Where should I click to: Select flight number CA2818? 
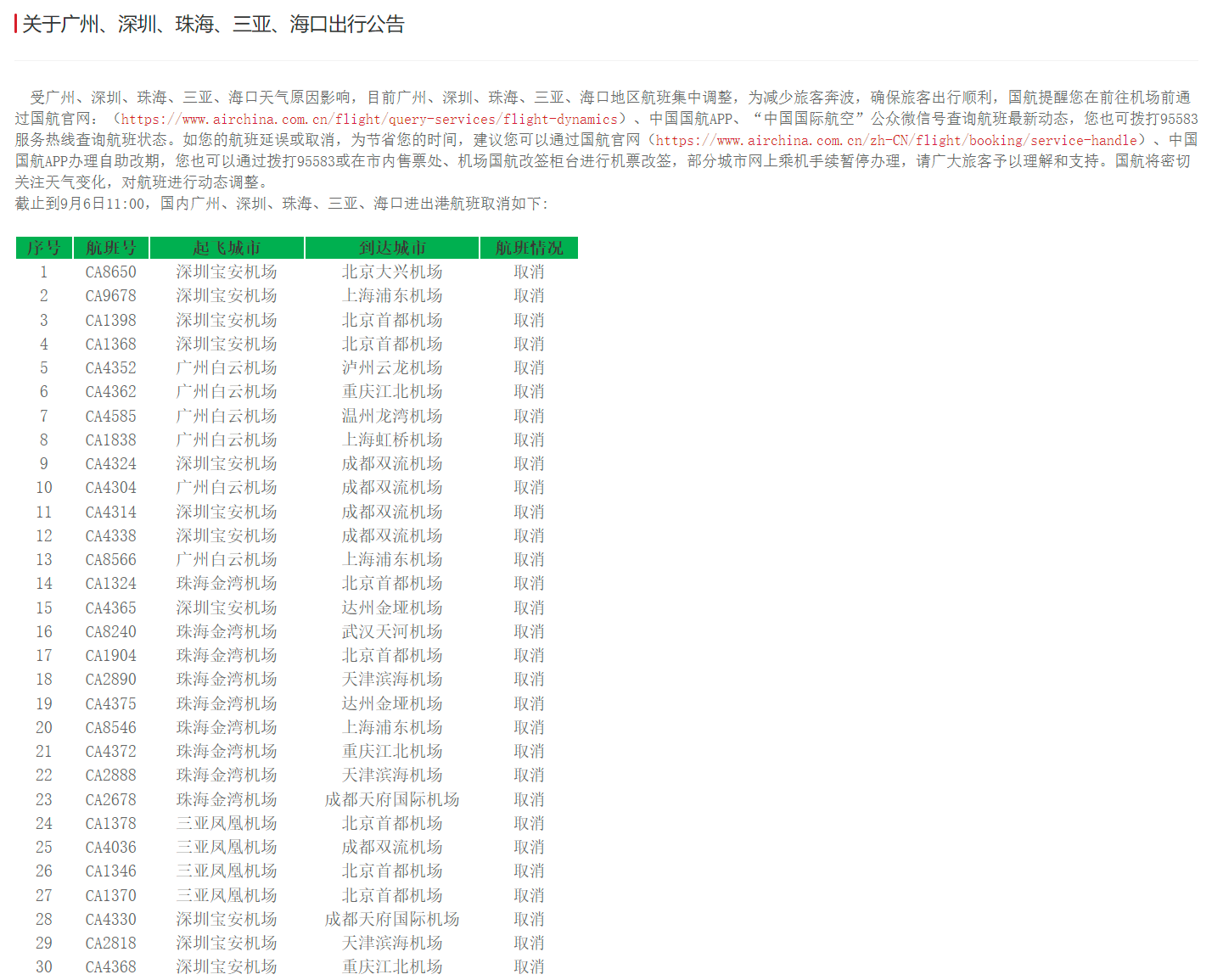point(111,944)
